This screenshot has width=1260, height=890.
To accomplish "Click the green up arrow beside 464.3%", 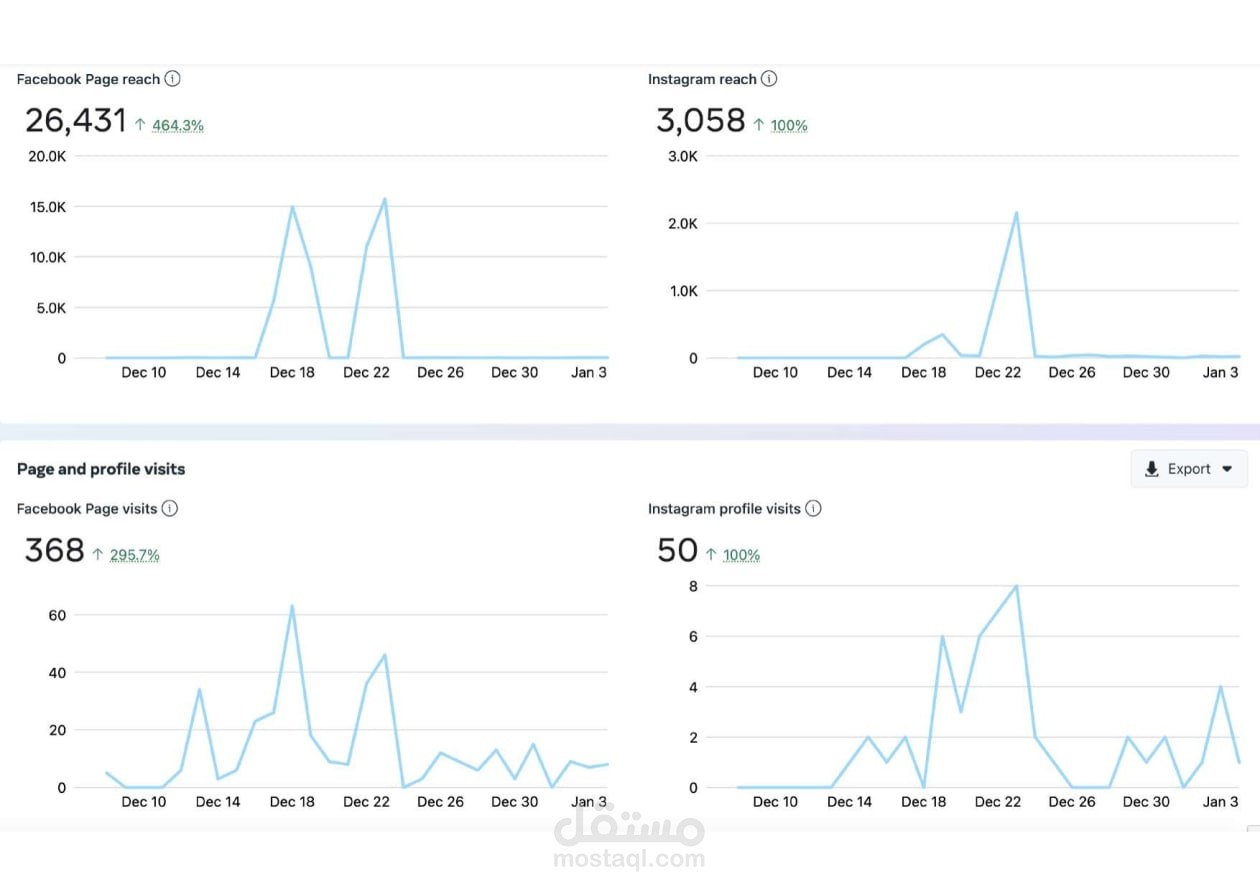I will [x=141, y=125].
